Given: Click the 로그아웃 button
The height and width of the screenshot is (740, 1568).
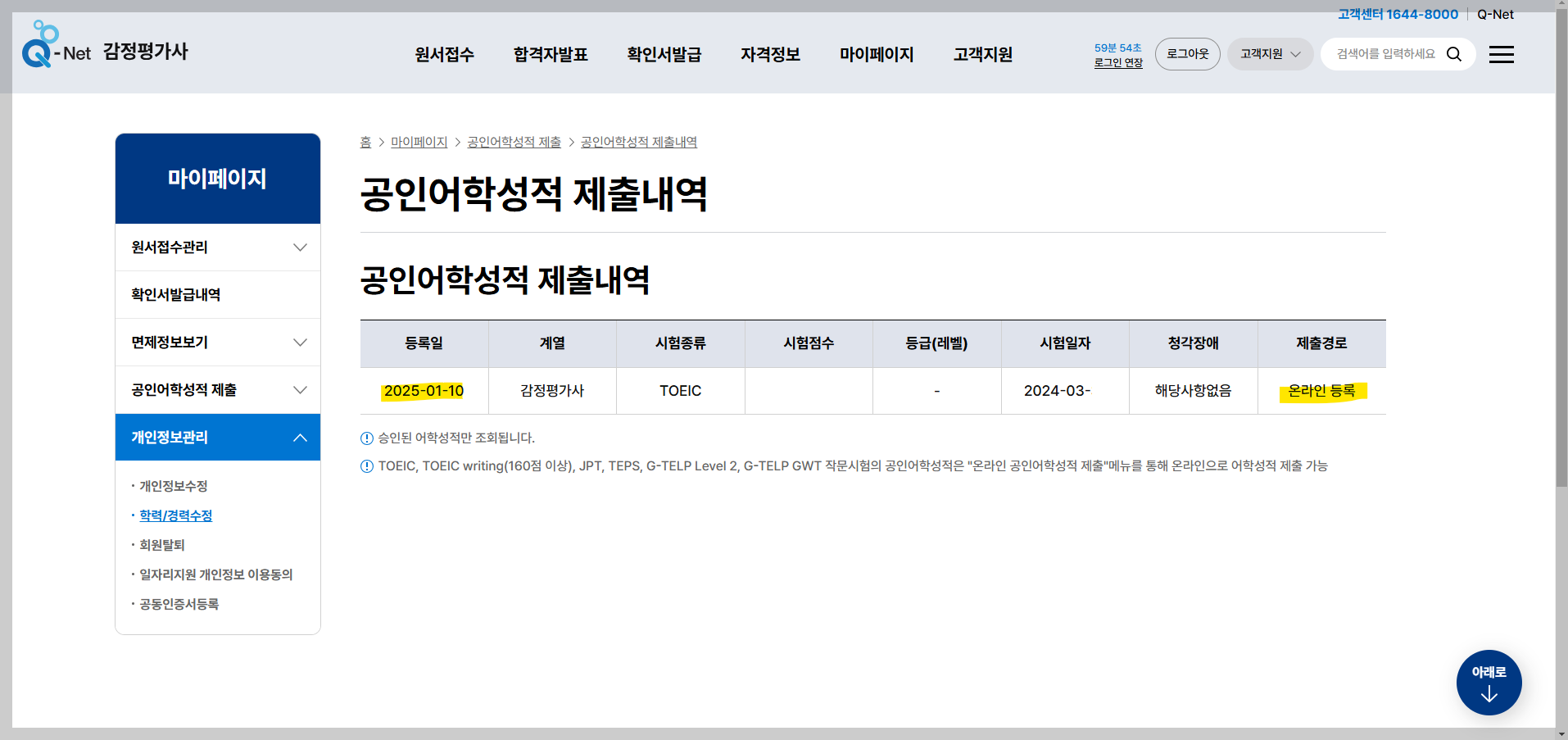Looking at the screenshot, I should click(x=1188, y=54).
